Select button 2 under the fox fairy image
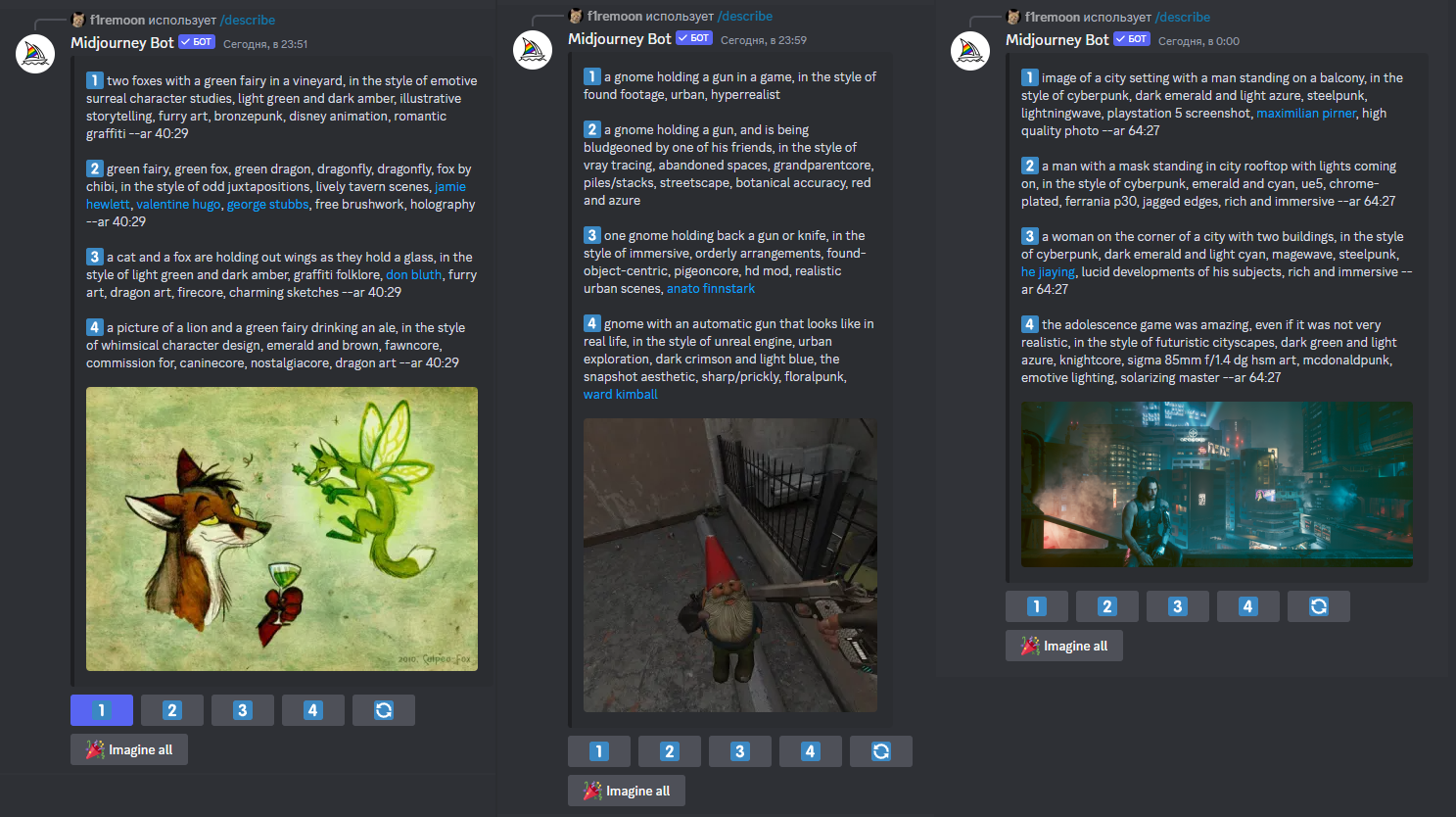 coord(172,710)
